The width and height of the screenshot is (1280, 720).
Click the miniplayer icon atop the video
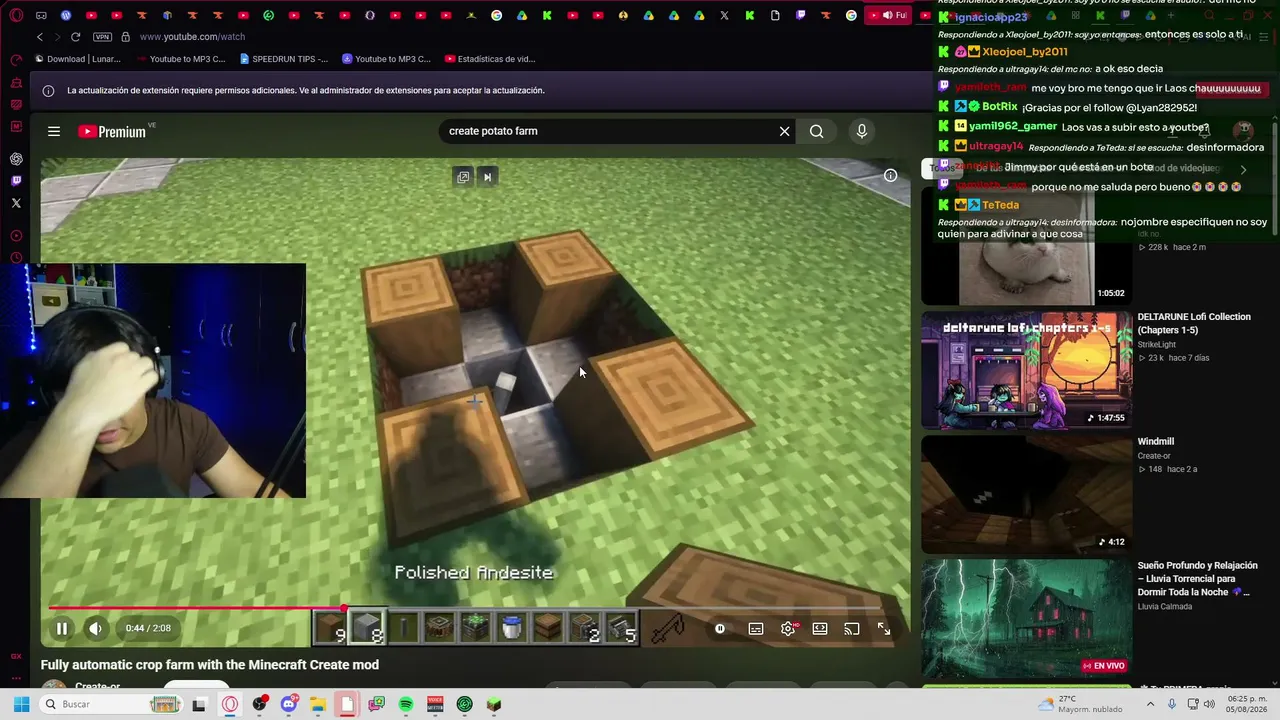pos(463,177)
